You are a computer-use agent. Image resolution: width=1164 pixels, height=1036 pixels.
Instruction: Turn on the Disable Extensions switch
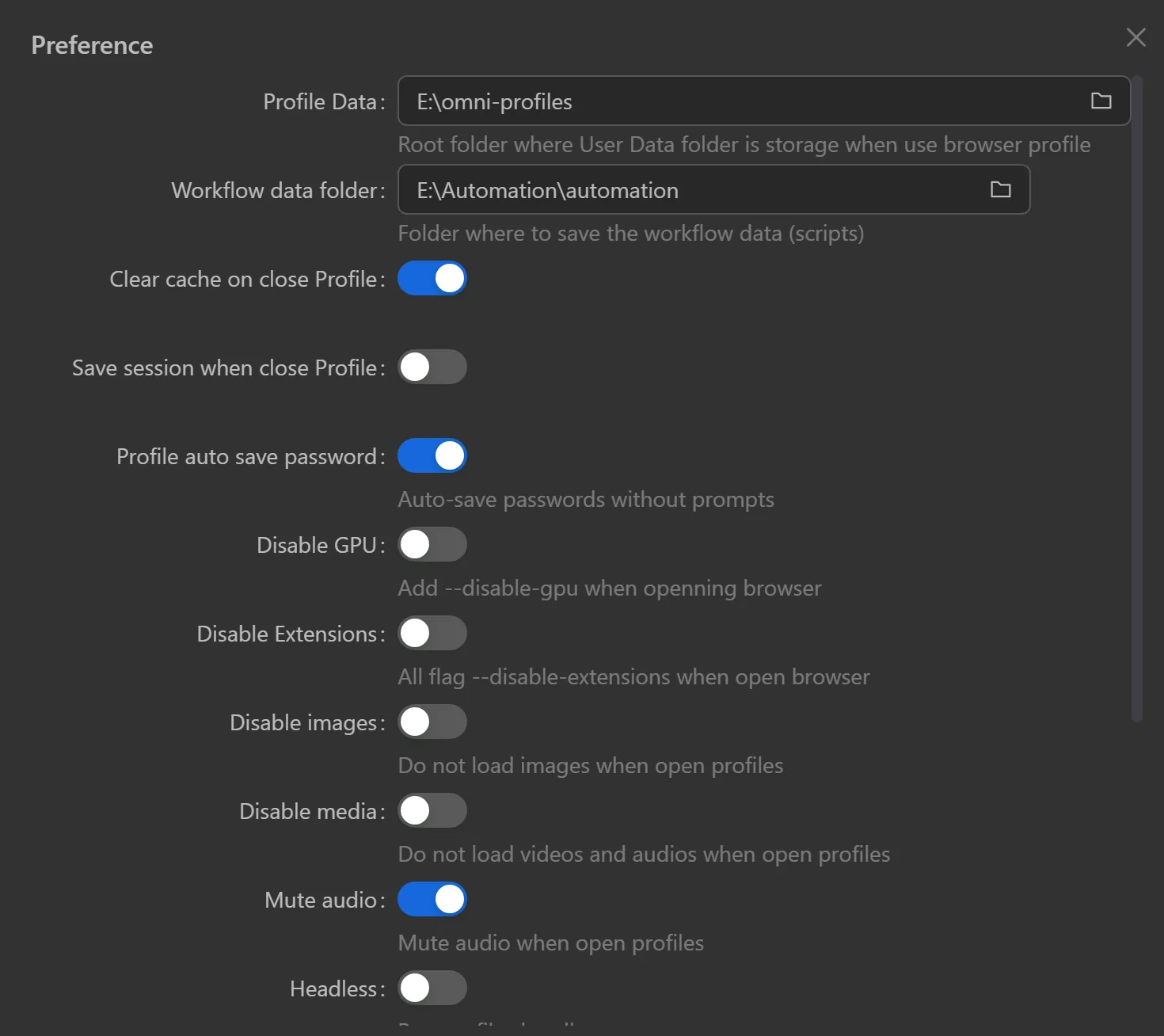432,634
